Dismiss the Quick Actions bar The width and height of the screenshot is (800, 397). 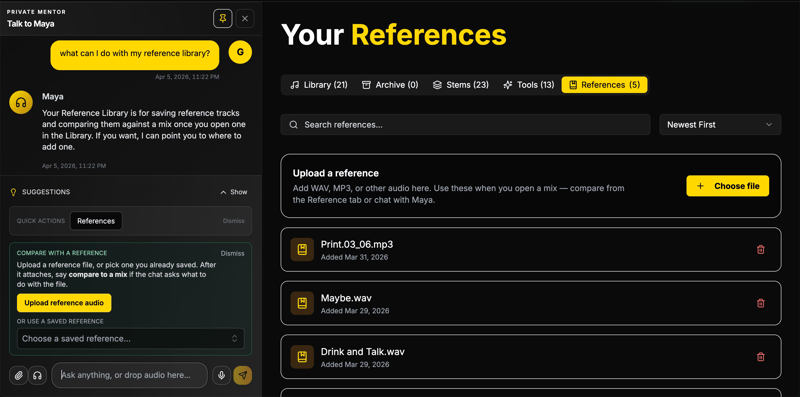(x=233, y=221)
